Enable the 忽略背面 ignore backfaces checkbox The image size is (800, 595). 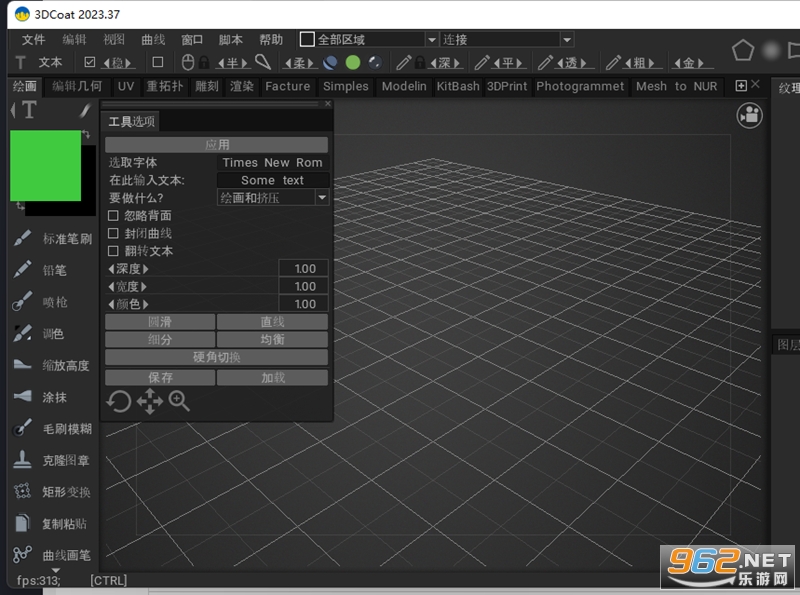coord(113,215)
